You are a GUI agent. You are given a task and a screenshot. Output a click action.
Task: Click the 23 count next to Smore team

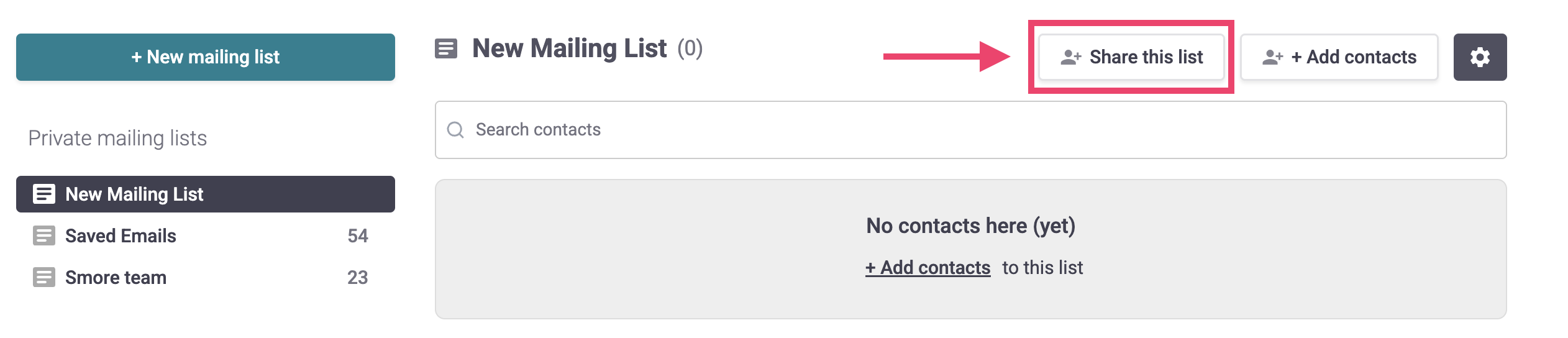(358, 278)
